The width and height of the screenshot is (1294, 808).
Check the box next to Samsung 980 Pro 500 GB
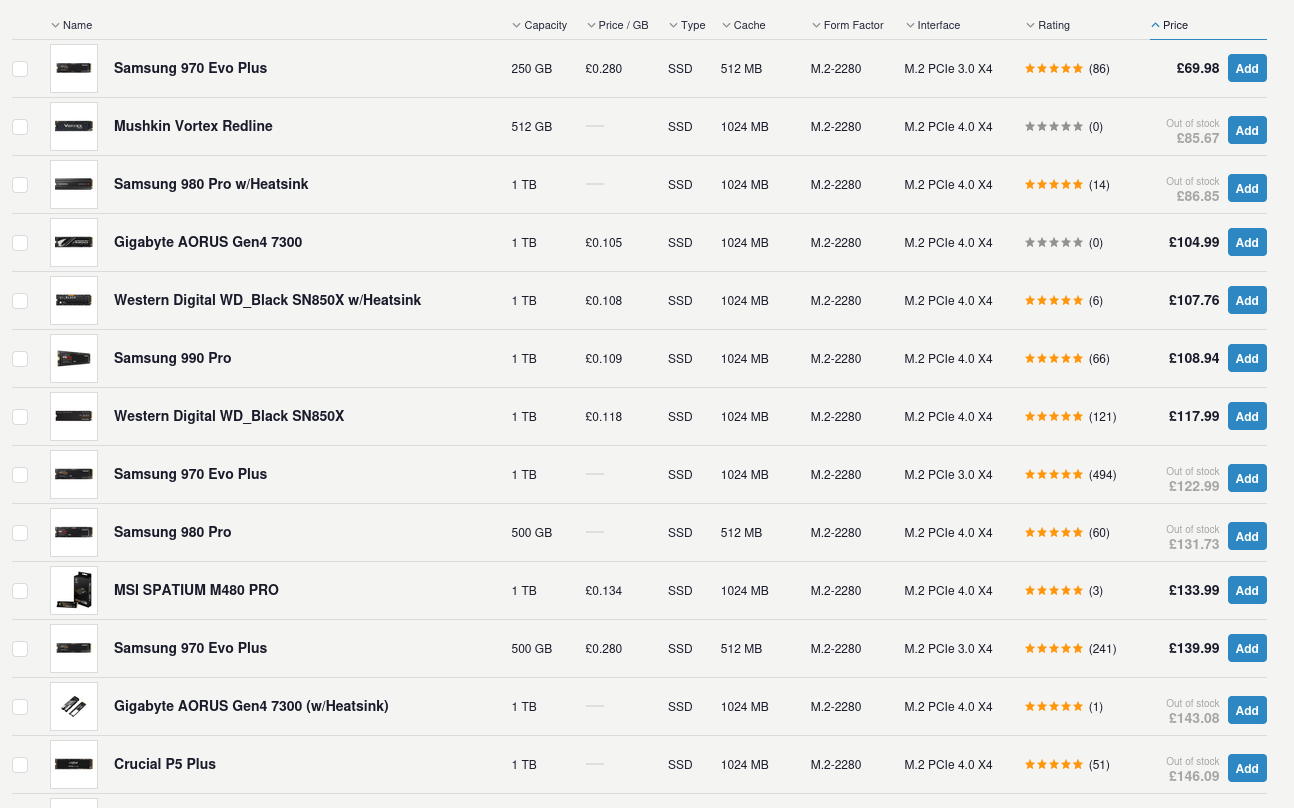point(20,533)
